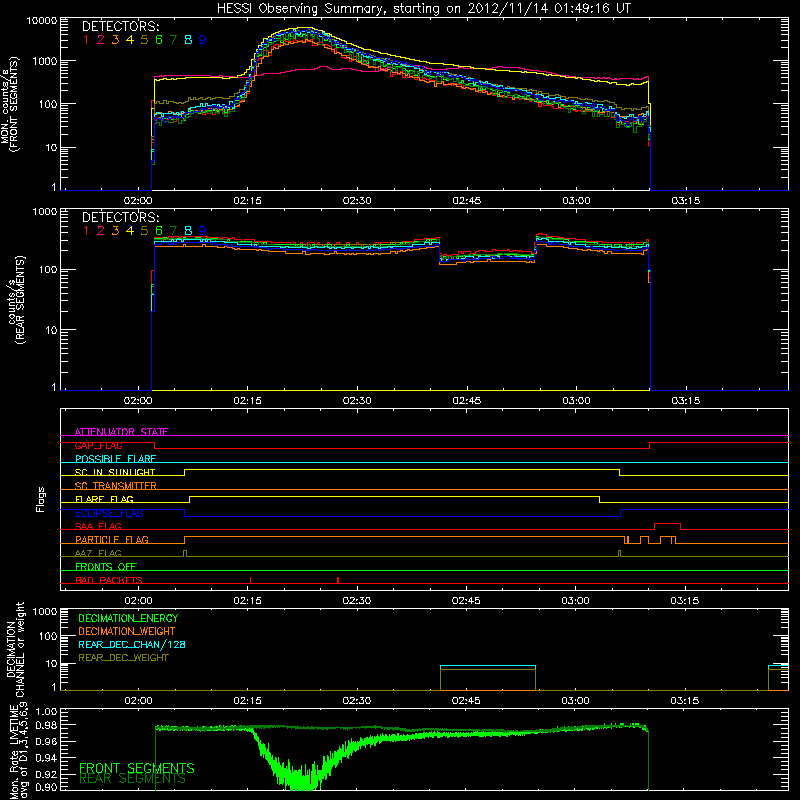This screenshot has width=800, height=800.
Task: Click the DECIMATION_ENERGY legend entry
Action: click(x=128, y=618)
